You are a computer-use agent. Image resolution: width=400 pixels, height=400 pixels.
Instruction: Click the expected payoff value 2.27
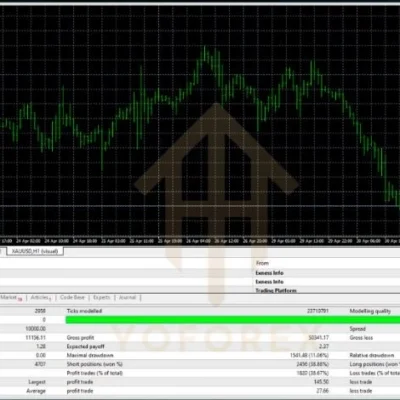click(x=324, y=346)
